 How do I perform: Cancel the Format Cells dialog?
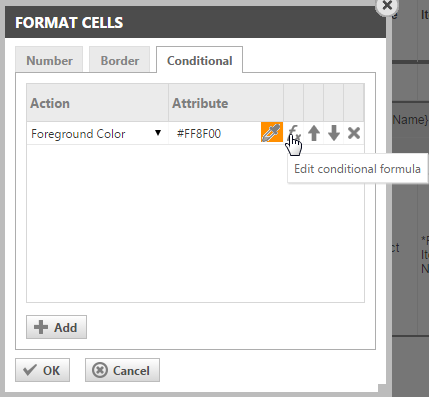(122, 370)
